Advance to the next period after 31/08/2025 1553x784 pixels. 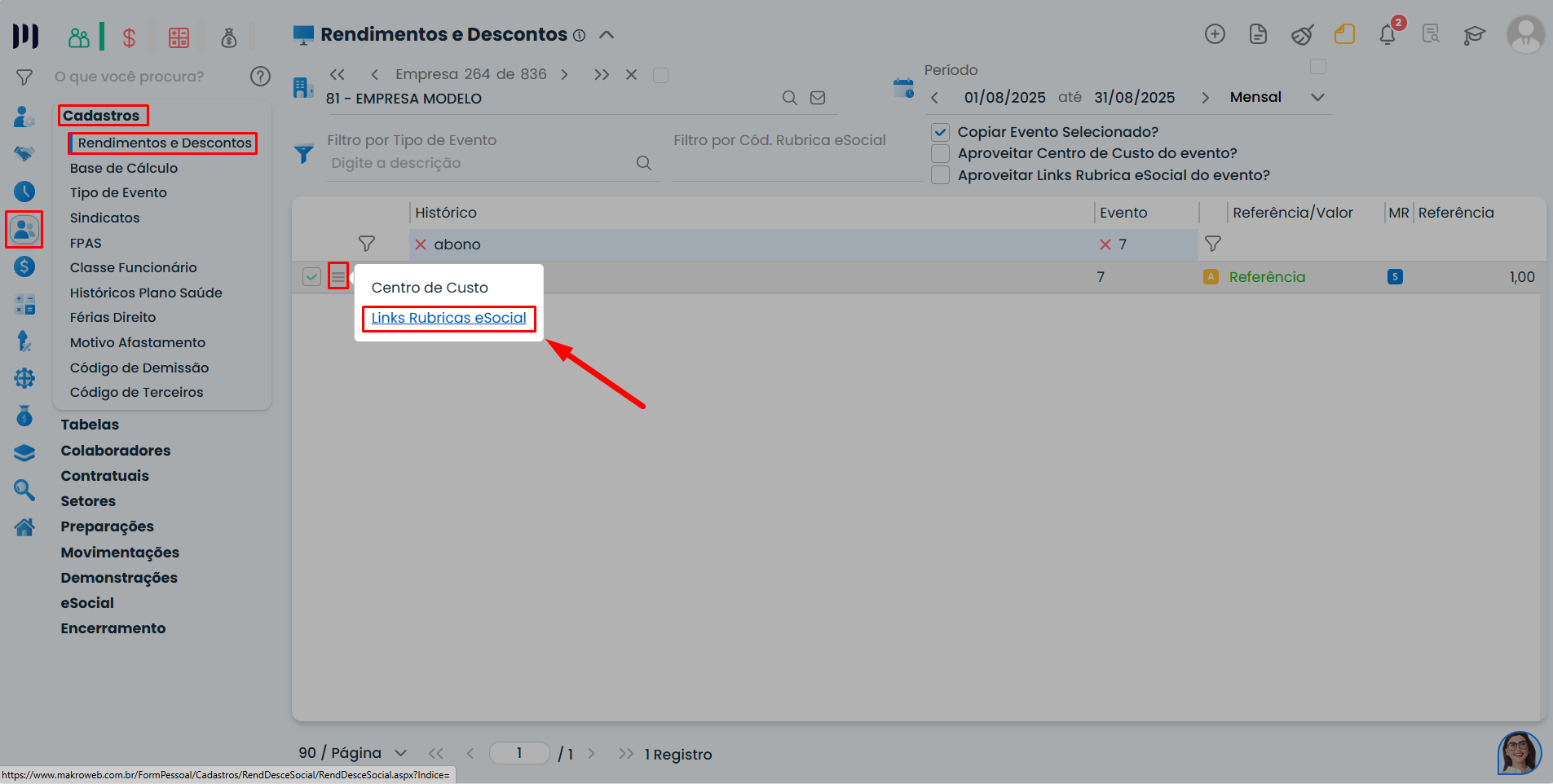tap(1205, 98)
